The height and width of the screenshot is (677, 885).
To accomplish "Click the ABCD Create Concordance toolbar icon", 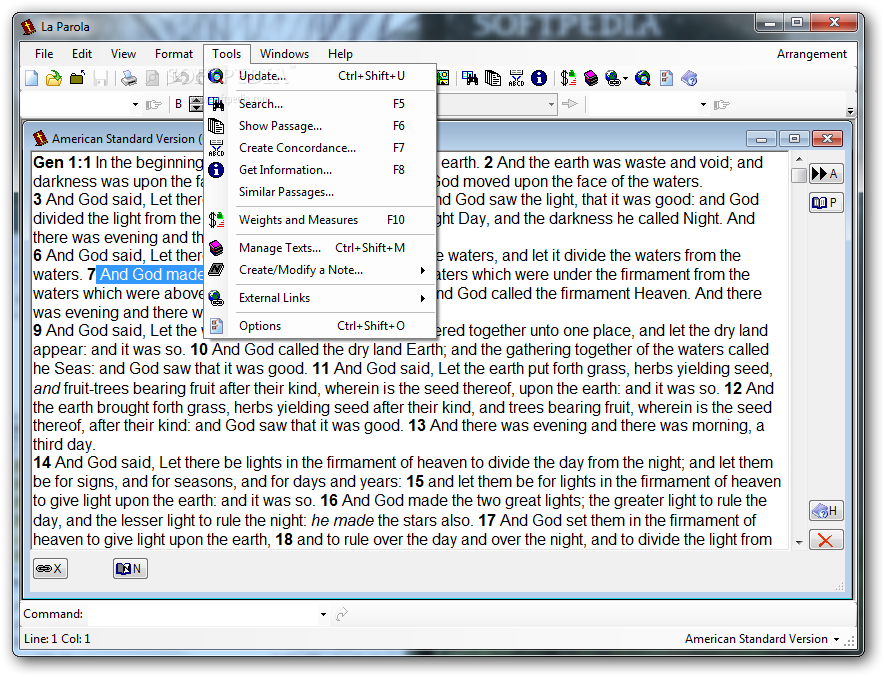I will coord(516,78).
